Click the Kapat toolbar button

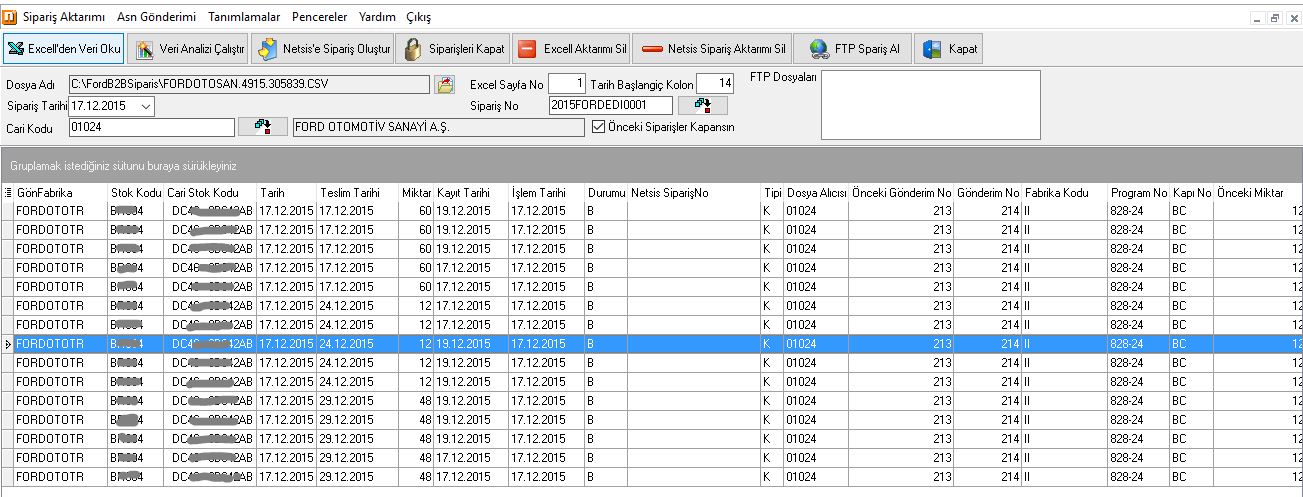(950, 48)
